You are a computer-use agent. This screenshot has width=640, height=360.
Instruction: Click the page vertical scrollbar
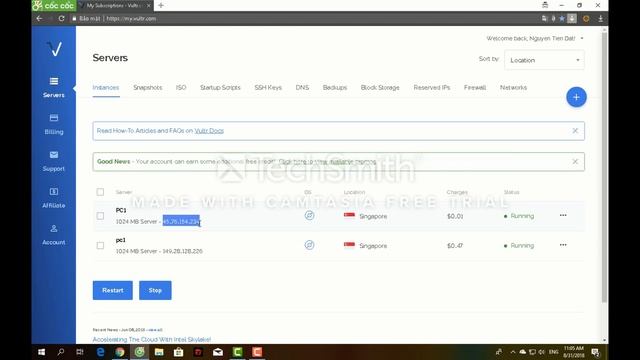[604, 167]
